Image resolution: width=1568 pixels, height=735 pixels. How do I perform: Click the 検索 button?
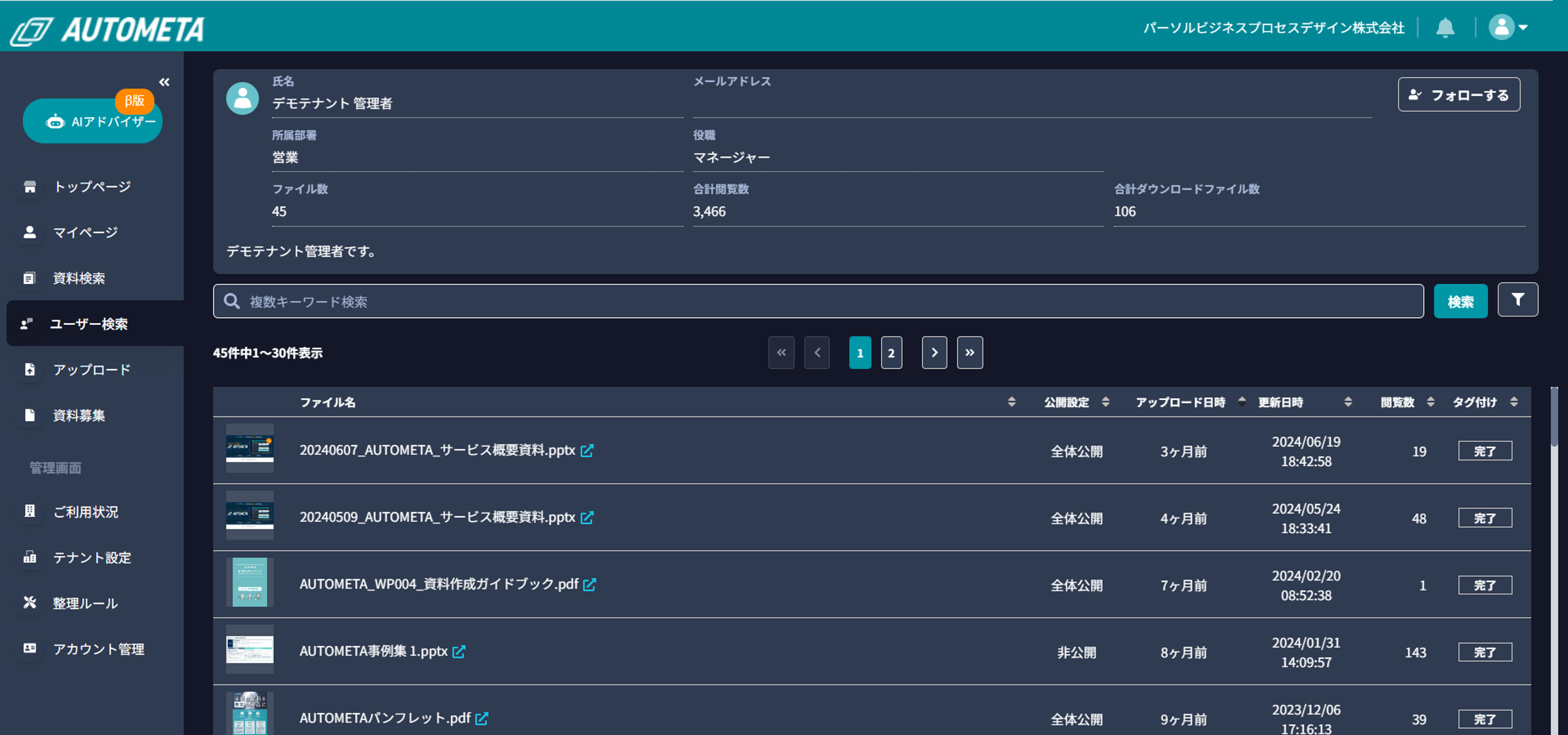(1460, 301)
